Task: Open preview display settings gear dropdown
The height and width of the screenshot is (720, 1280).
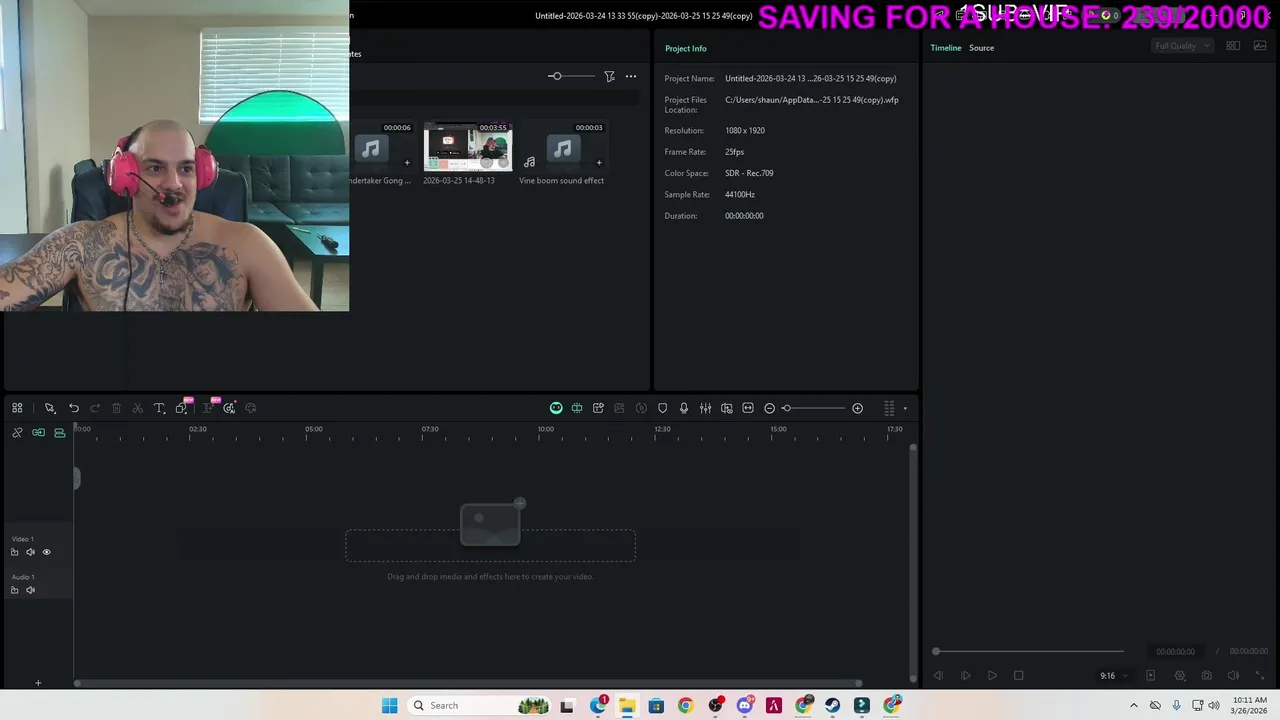Action: click(x=1180, y=676)
